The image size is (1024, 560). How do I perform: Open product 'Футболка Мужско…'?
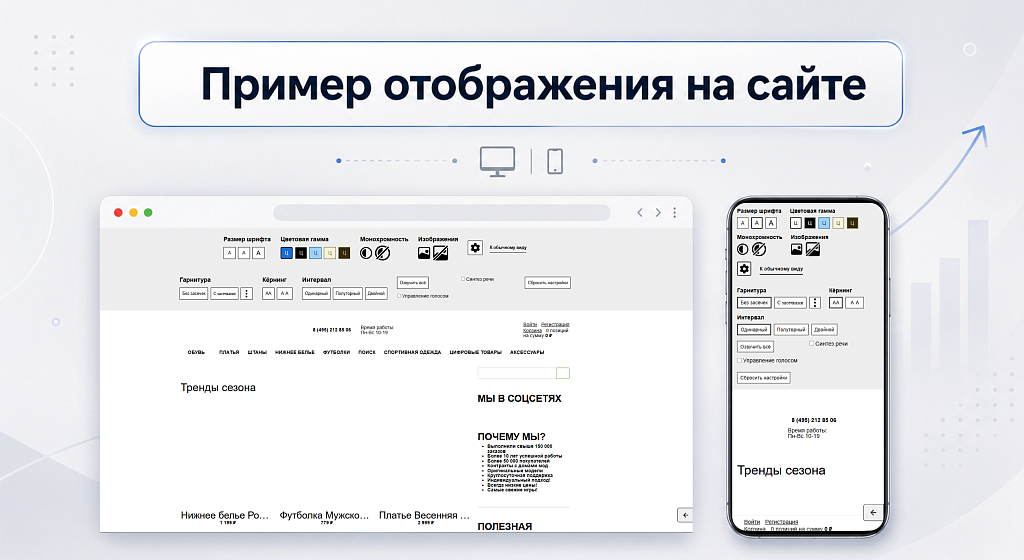click(324, 516)
